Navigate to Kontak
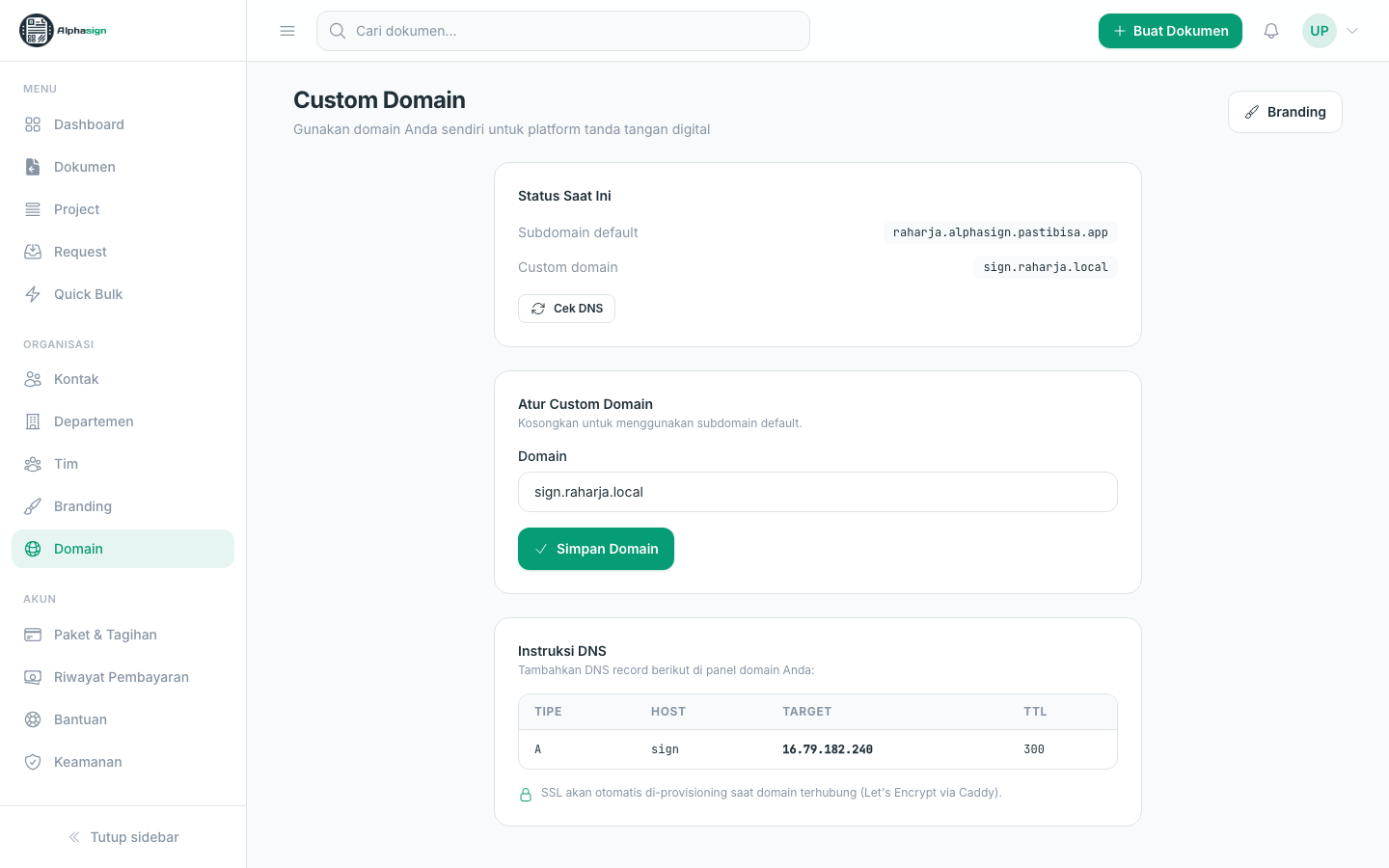1389x868 pixels. tap(123, 379)
